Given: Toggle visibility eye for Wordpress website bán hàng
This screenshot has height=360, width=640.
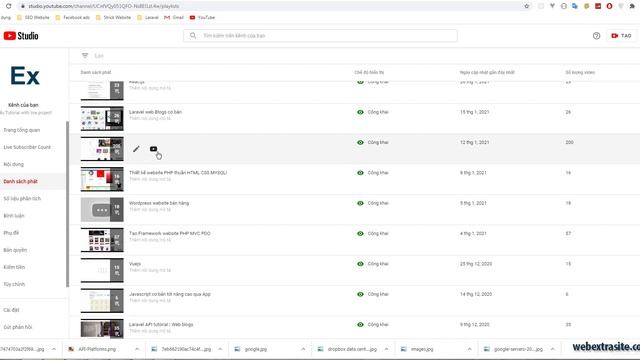Looking at the screenshot, I should click(360, 203).
